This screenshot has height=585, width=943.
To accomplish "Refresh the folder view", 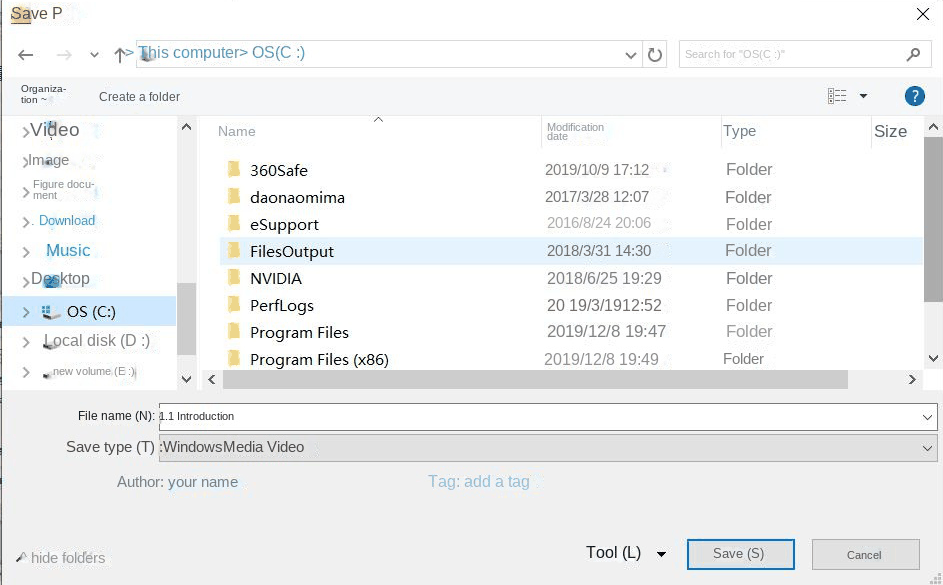I will tap(655, 55).
